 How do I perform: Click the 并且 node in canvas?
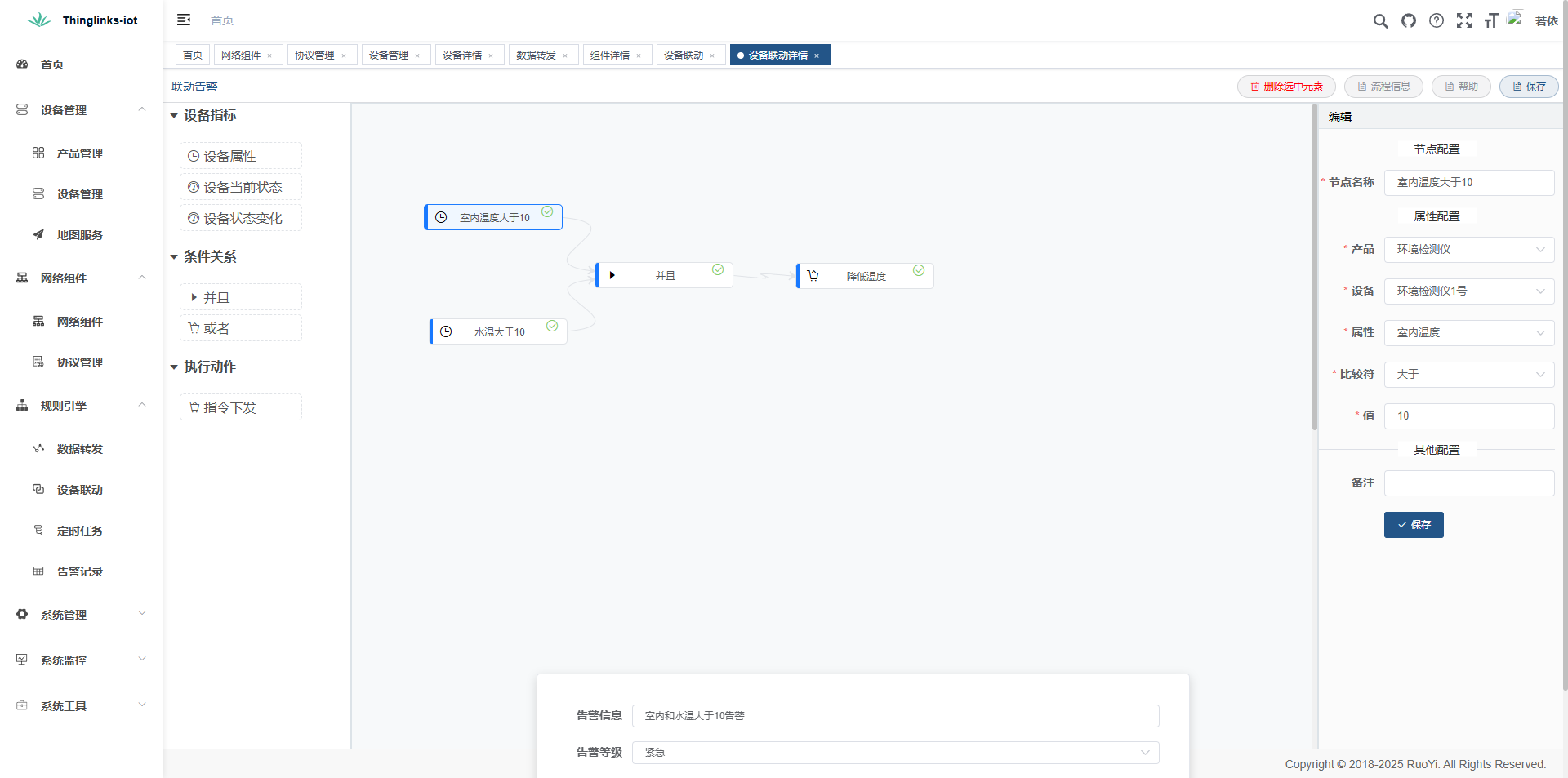point(665,276)
